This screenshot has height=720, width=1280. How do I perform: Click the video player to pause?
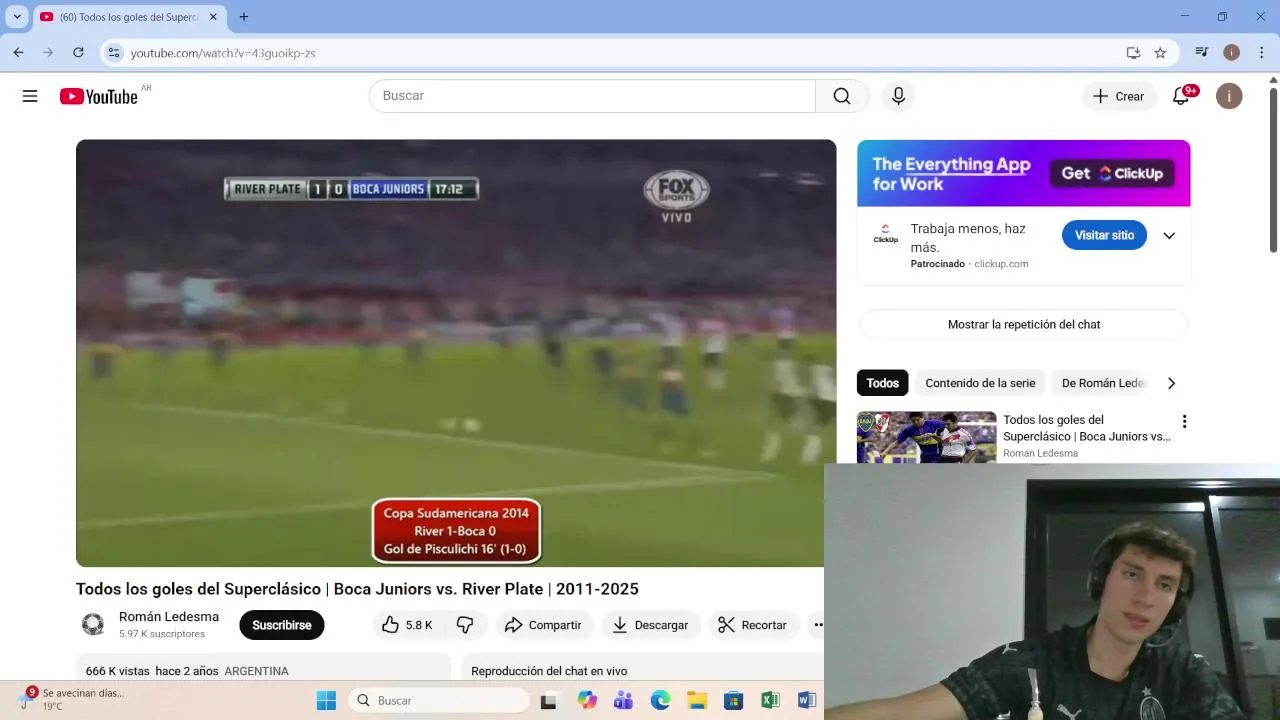point(456,353)
